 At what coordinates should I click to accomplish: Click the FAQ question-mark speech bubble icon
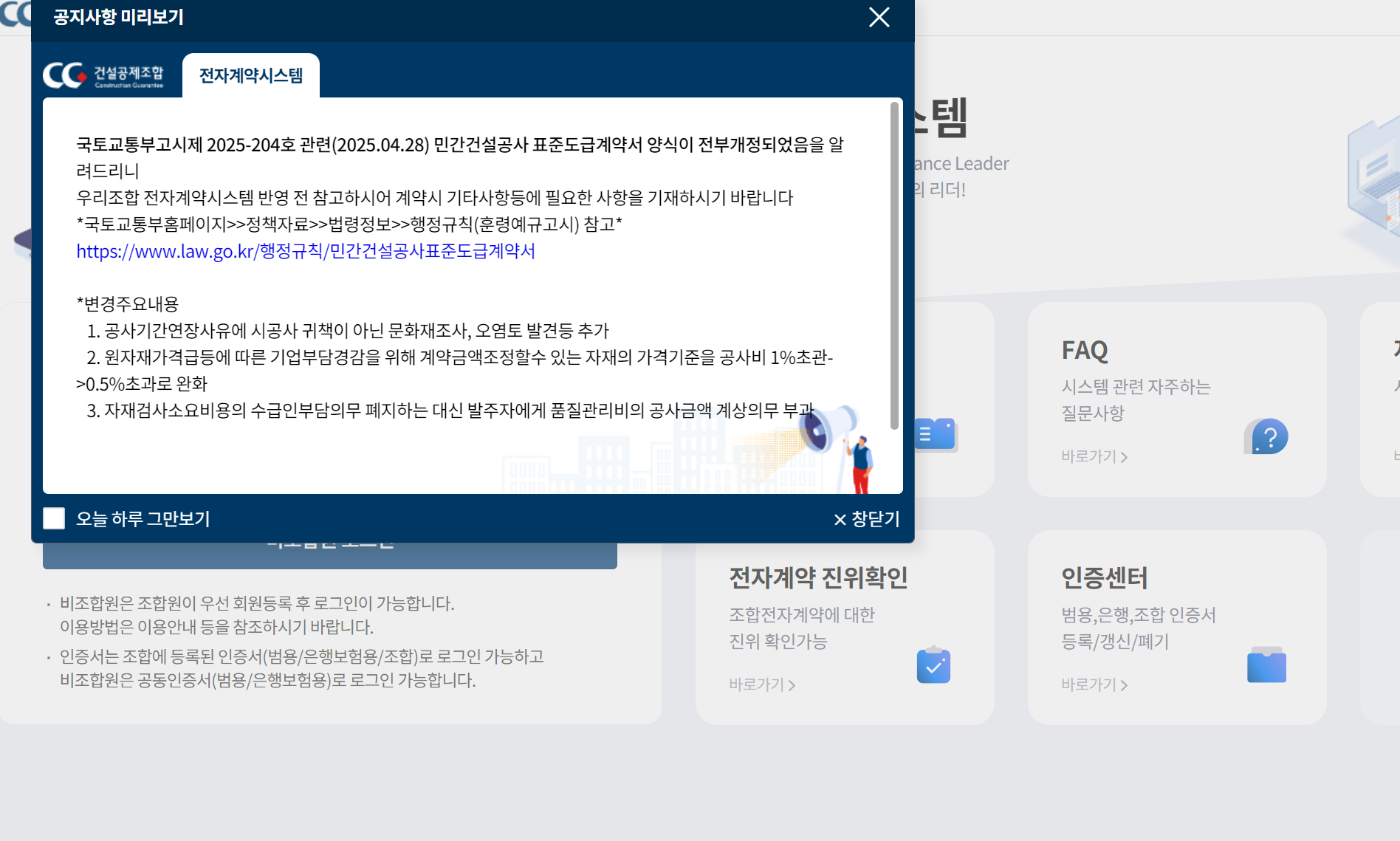point(1266,436)
